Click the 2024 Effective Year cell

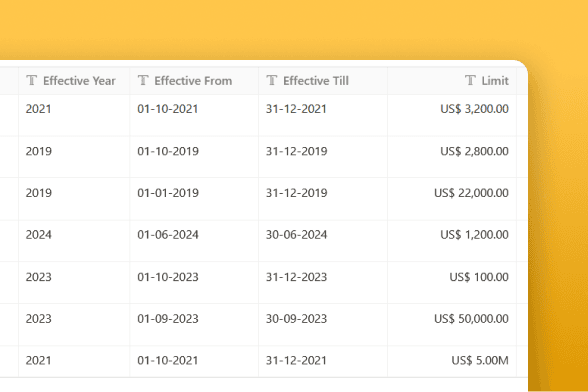74,241
